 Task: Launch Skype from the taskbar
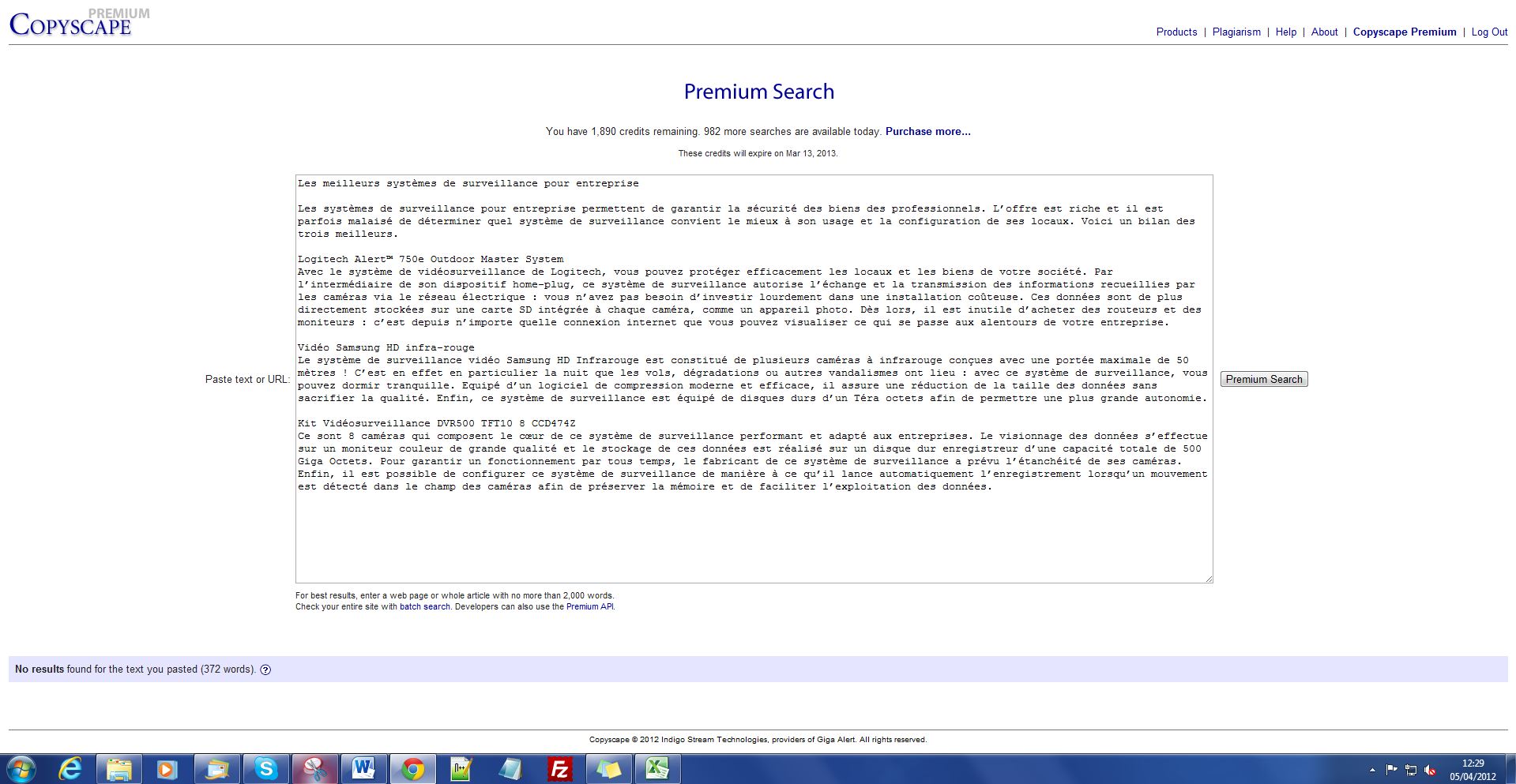pos(265,768)
